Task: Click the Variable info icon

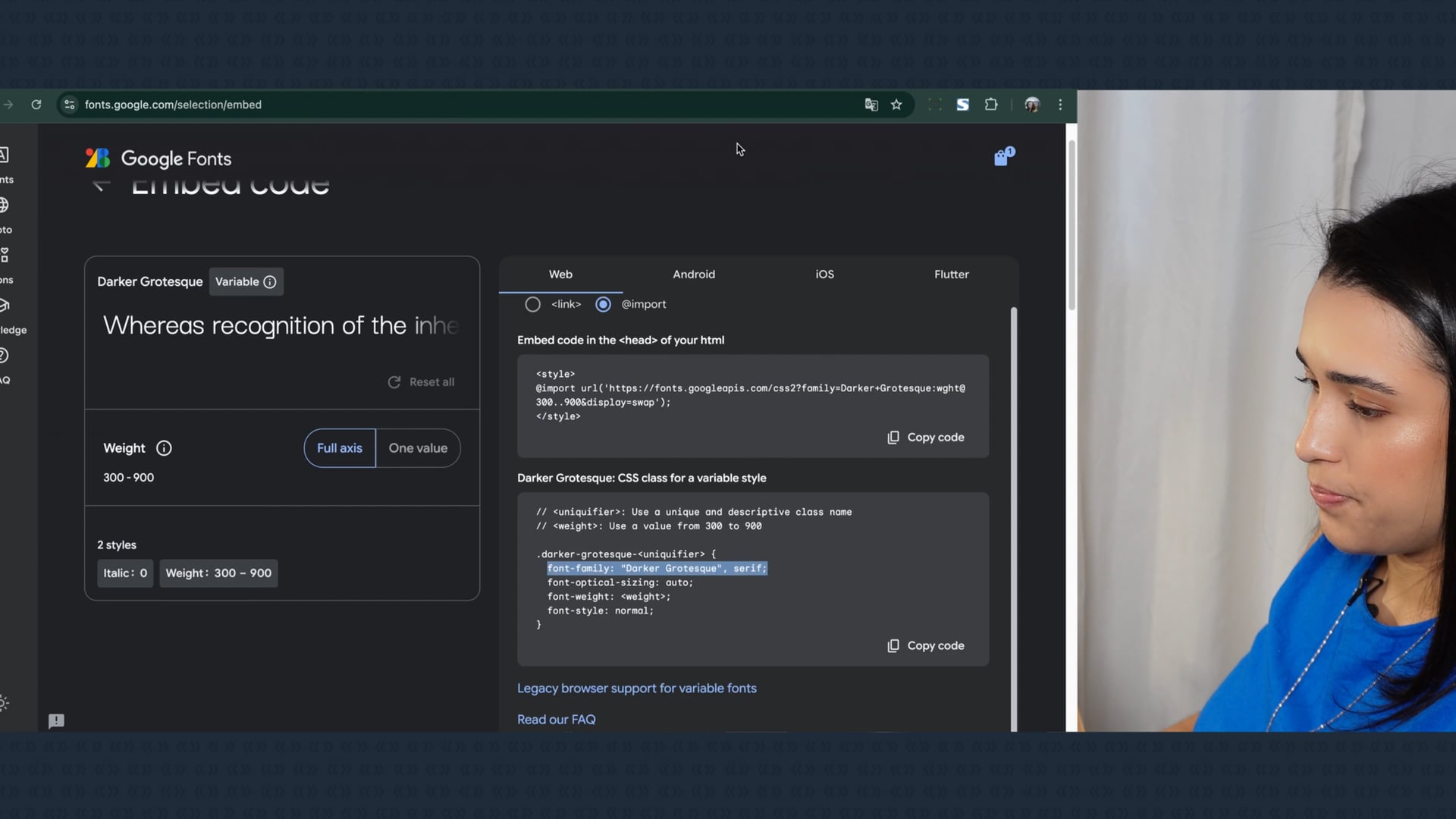Action: [x=270, y=282]
